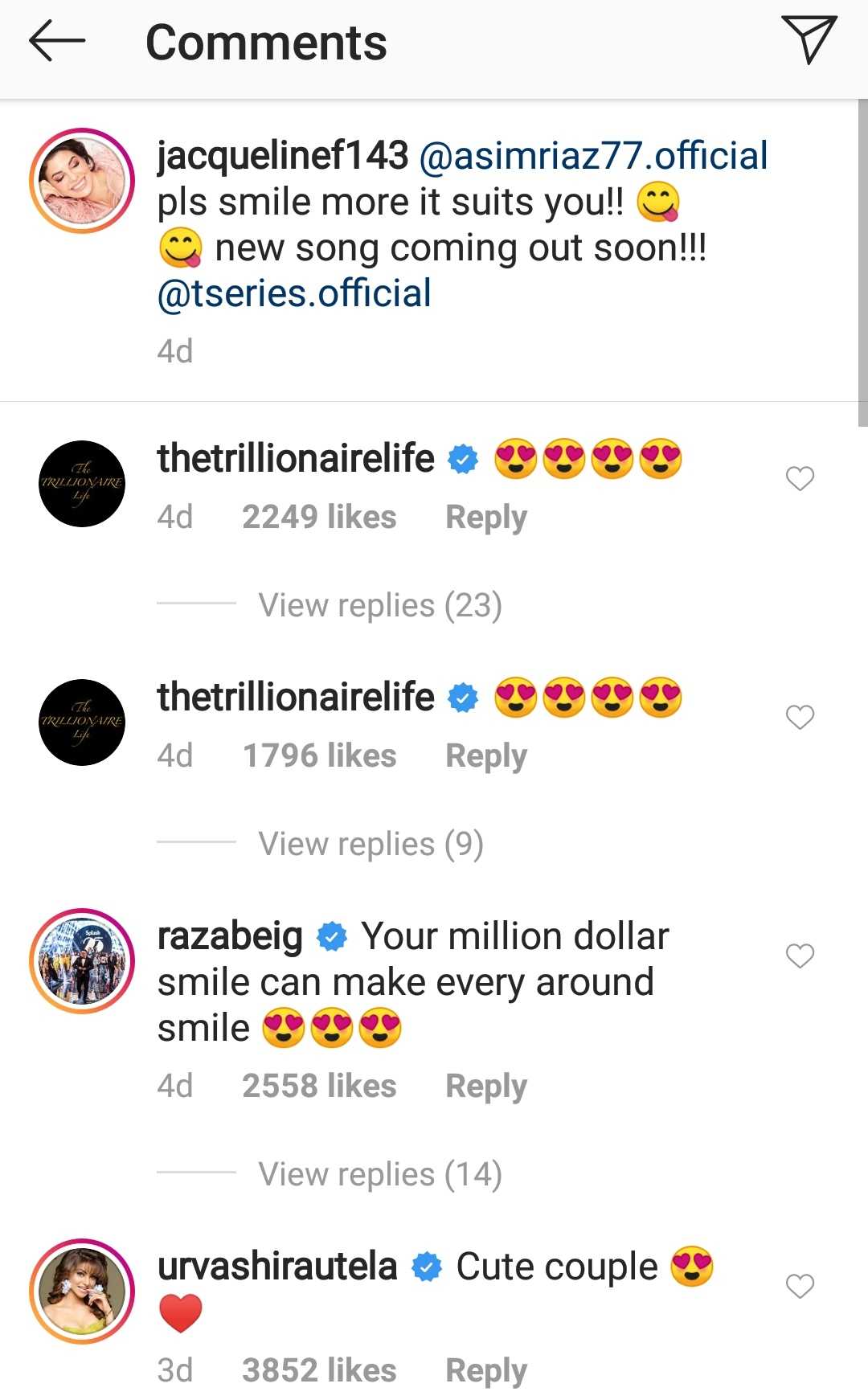
Task: Open jacquelinef143 profile picture
Action: click(82, 181)
